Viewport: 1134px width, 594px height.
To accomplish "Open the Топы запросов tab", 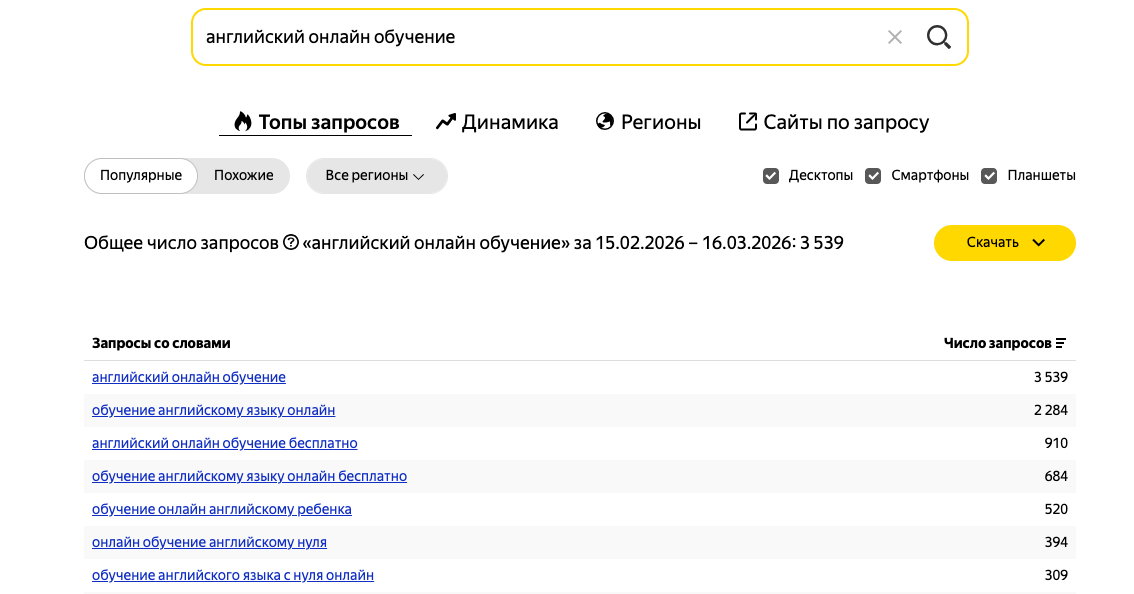I will coord(315,122).
